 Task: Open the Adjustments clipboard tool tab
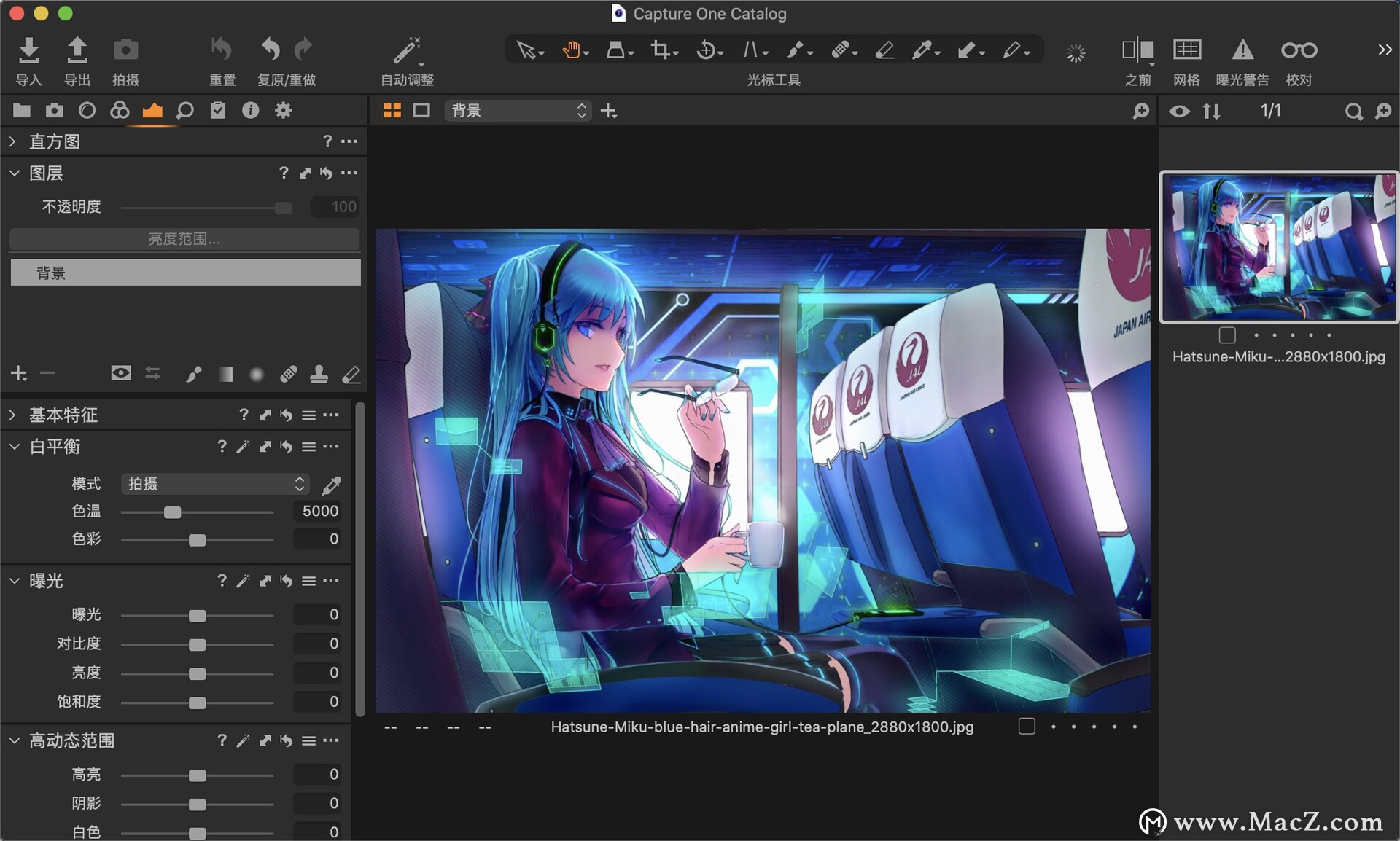coord(217,110)
